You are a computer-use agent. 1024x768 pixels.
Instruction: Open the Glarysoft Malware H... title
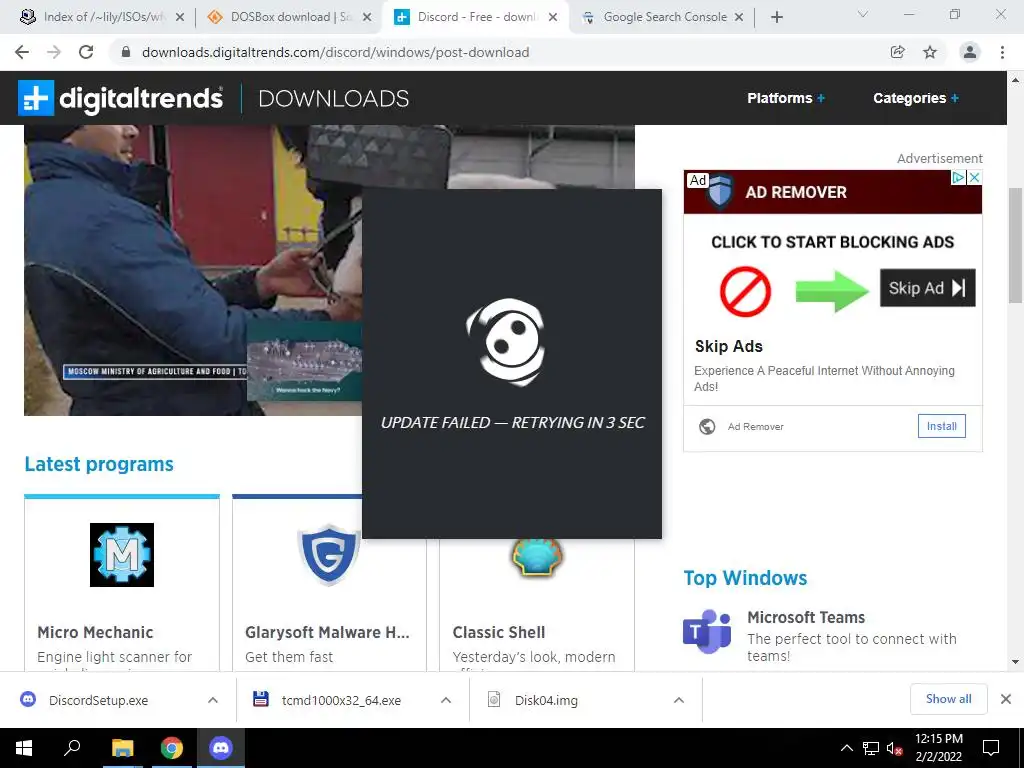[x=327, y=632]
